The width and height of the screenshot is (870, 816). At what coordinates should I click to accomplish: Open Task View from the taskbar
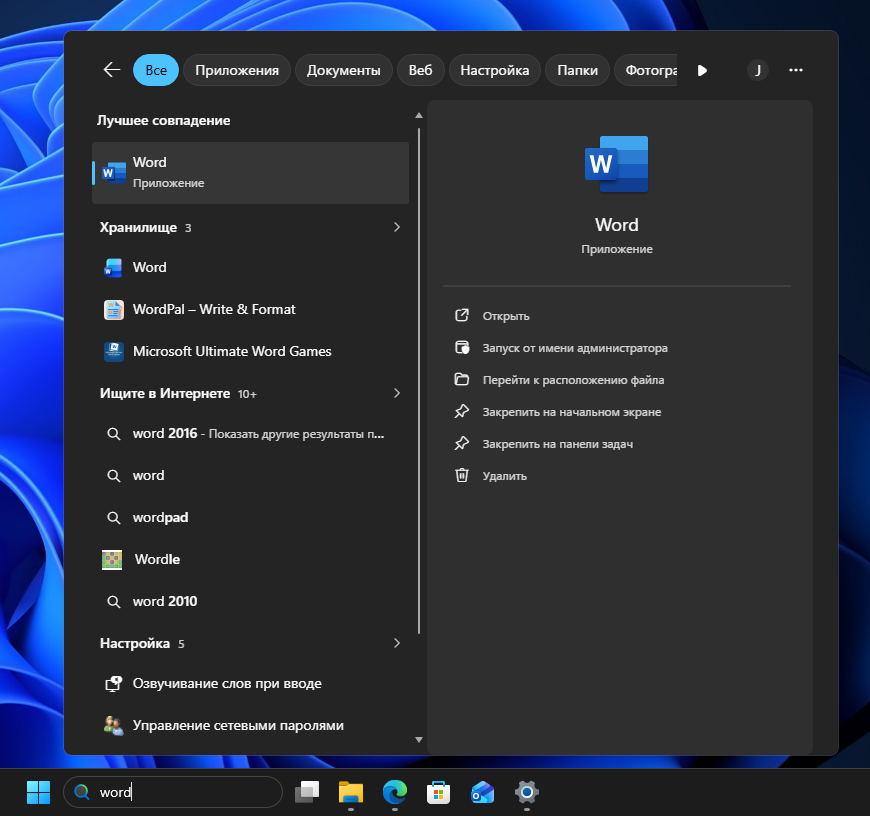coord(307,792)
